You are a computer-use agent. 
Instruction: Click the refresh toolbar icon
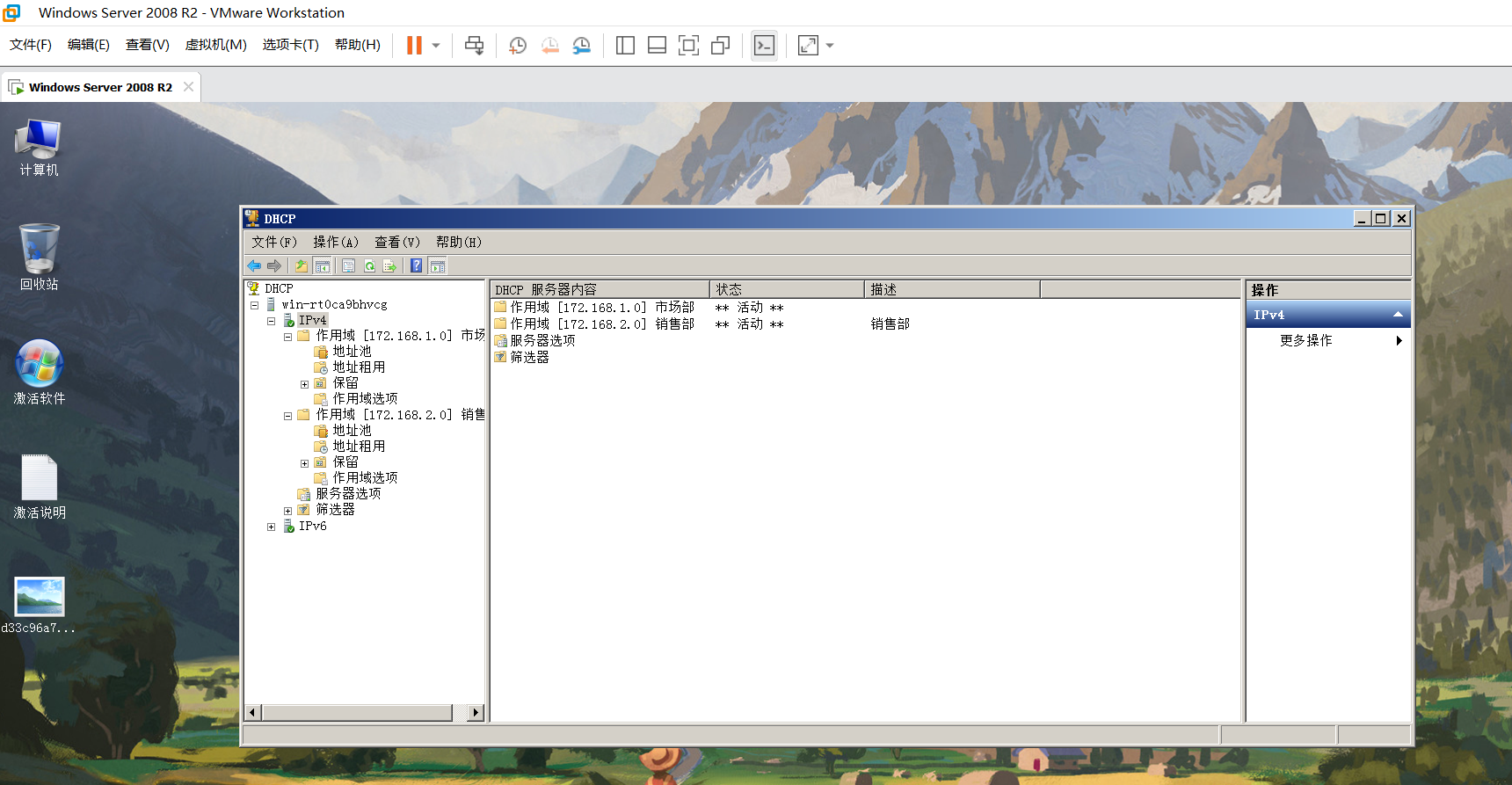click(370, 265)
